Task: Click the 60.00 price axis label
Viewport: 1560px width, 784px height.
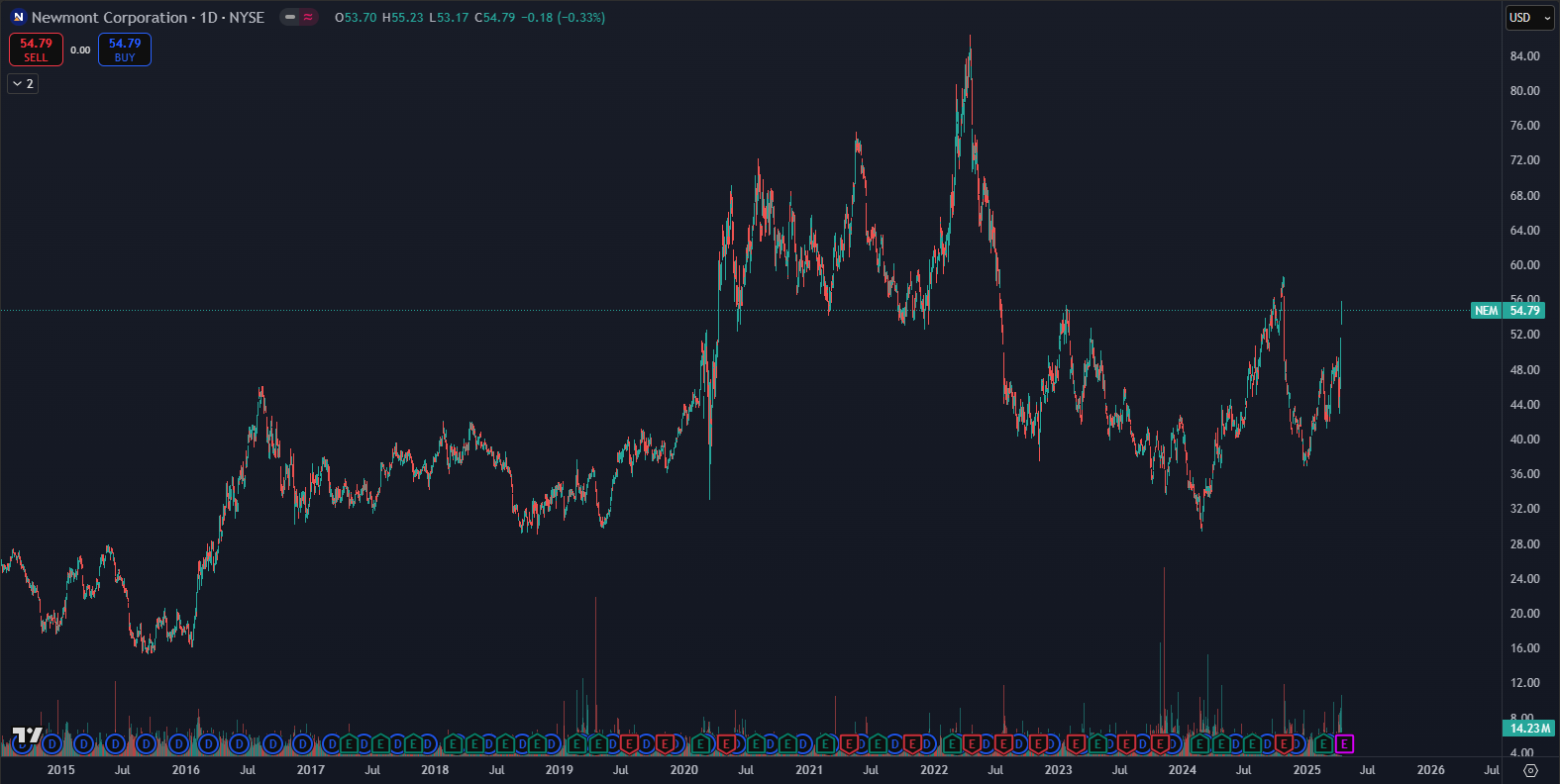Action: [1524, 265]
